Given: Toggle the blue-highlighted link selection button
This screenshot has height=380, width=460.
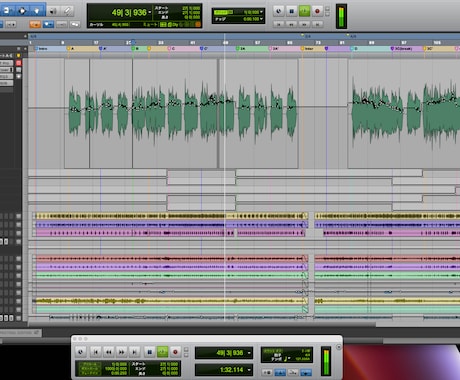Looking at the screenshot, I should tap(48, 24).
